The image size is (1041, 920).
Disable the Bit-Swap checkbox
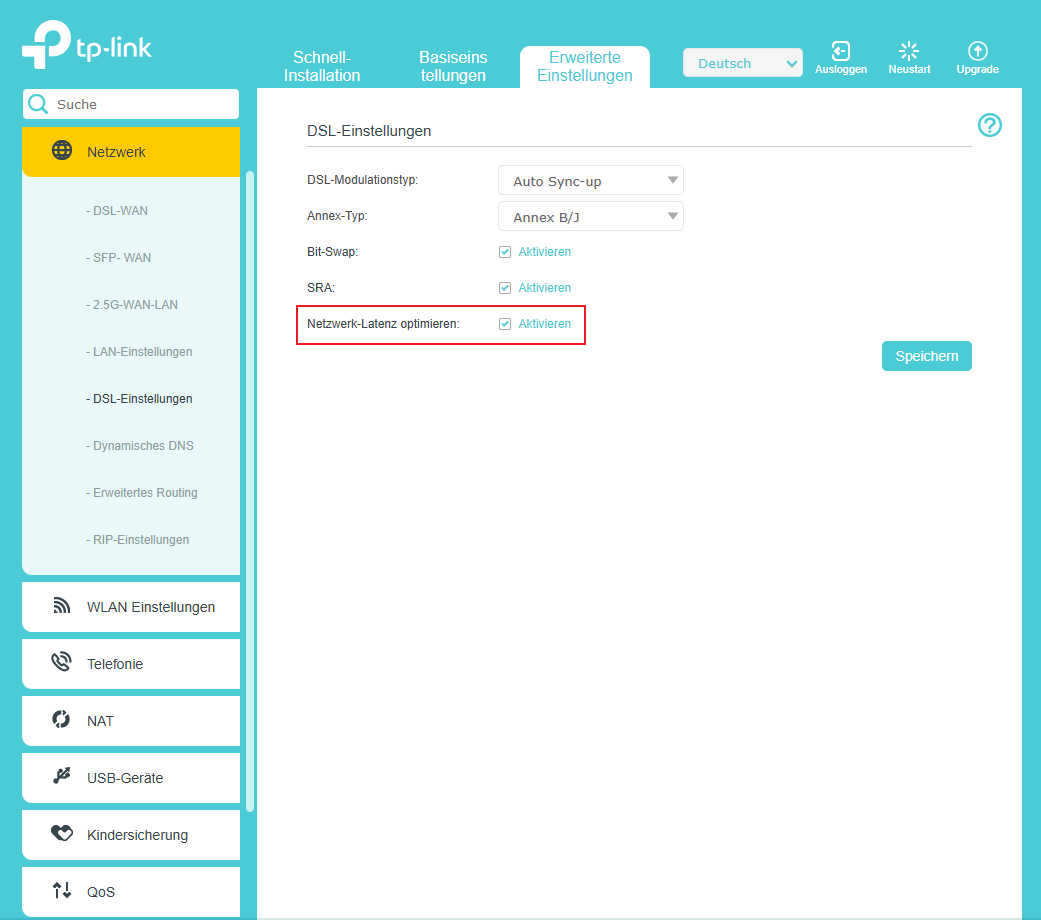coord(505,252)
